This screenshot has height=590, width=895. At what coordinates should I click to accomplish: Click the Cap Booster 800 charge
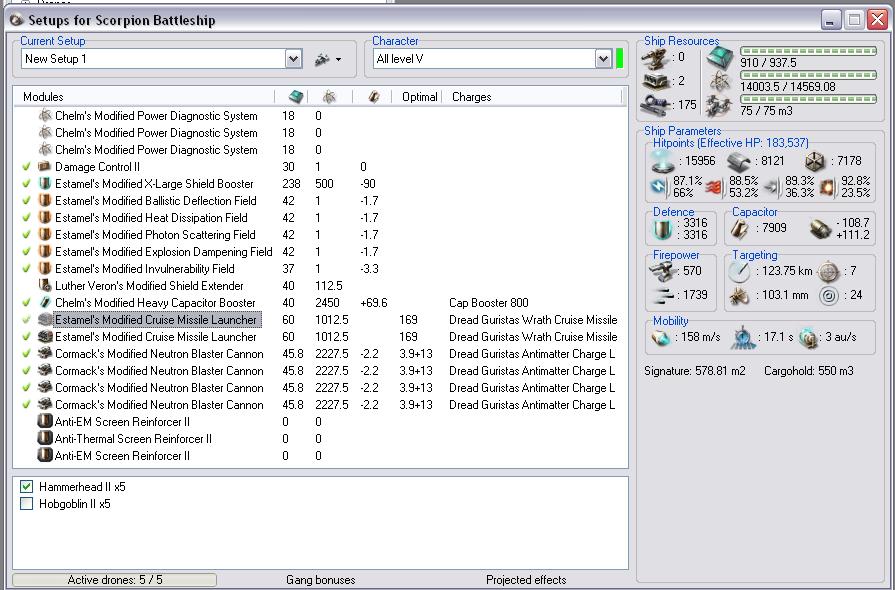pyautogui.click(x=489, y=303)
